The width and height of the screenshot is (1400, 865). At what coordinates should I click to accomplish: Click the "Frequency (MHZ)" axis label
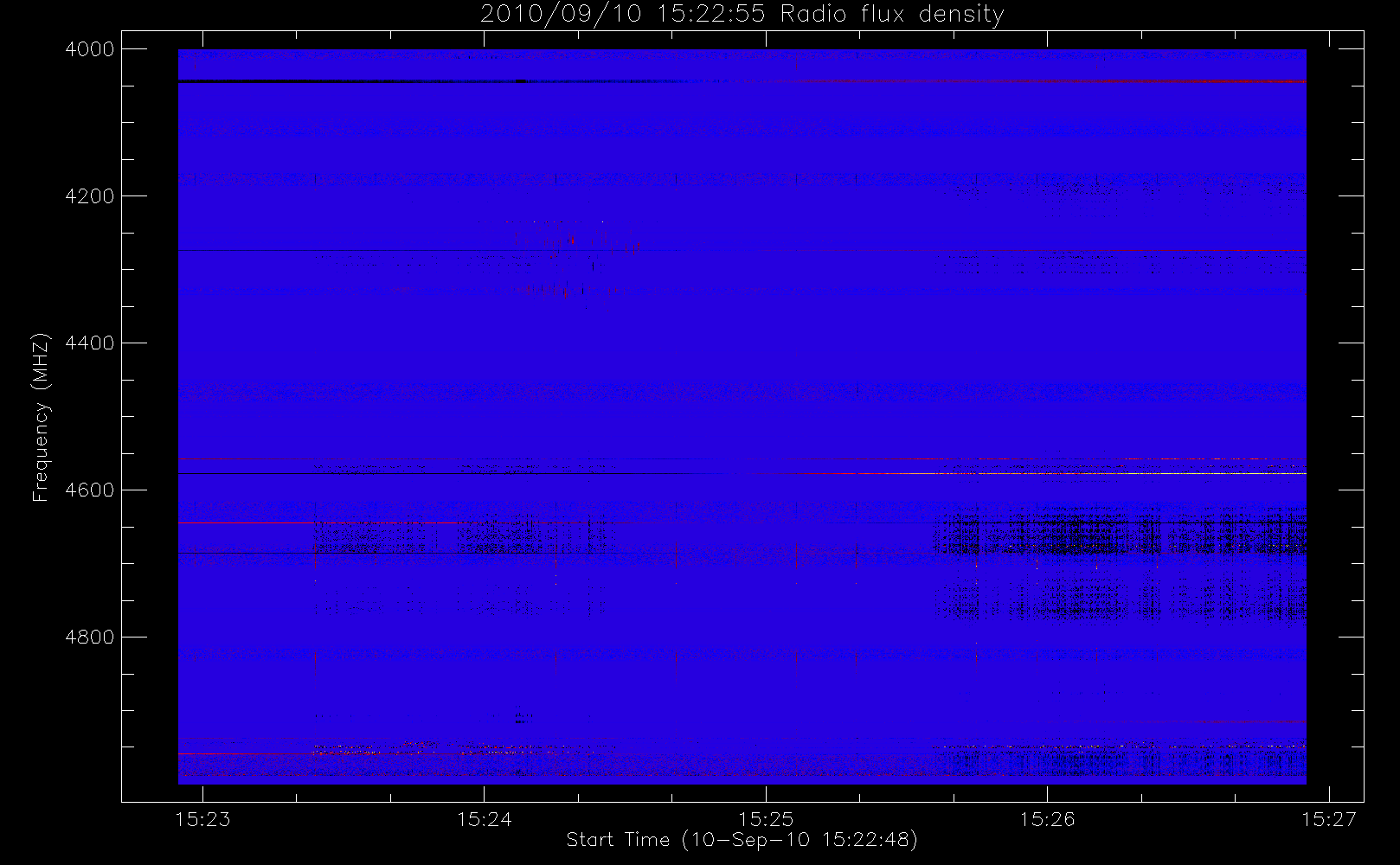[41, 417]
